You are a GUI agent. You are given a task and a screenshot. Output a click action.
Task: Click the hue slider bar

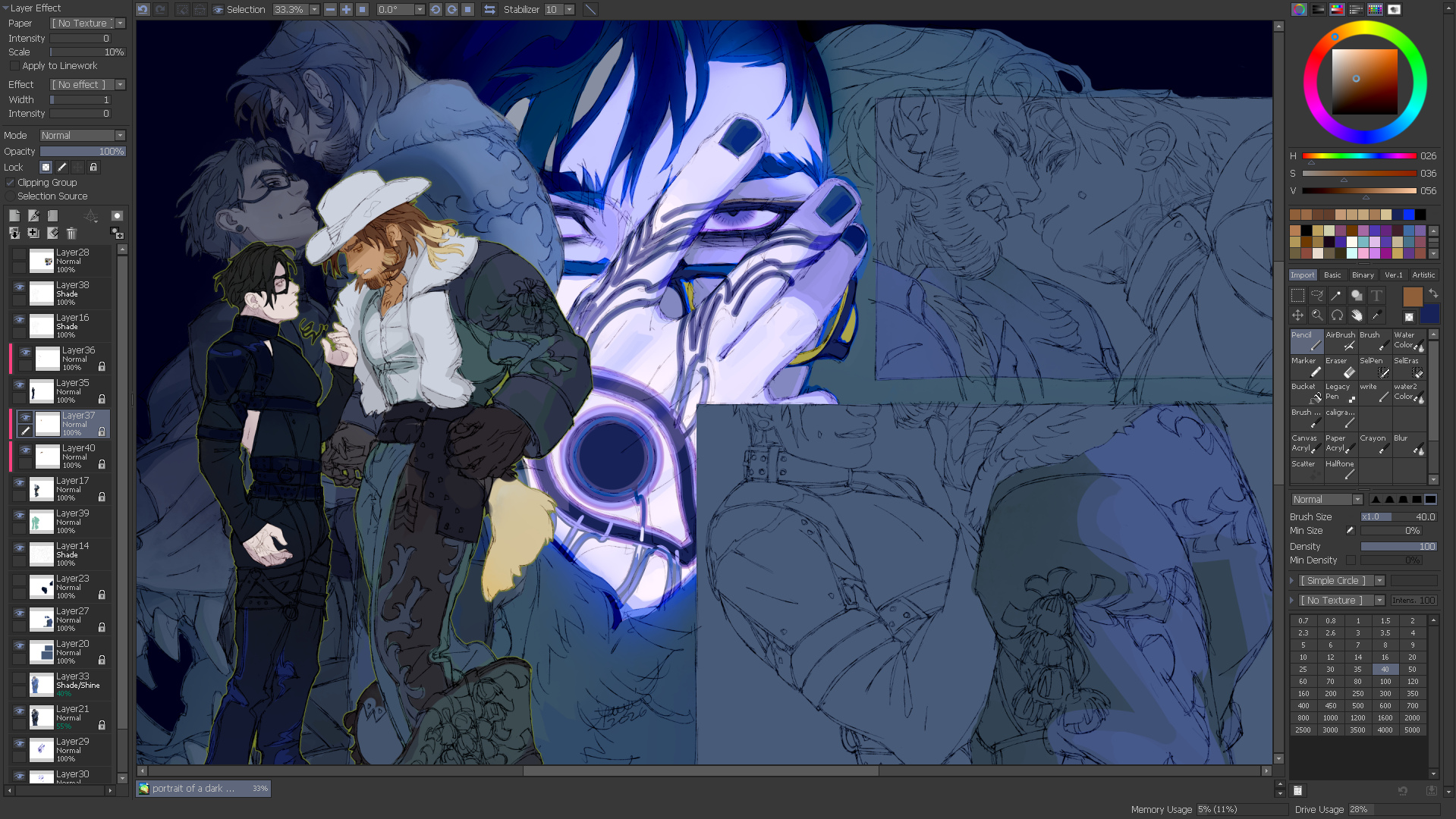pyautogui.click(x=1359, y=156)
